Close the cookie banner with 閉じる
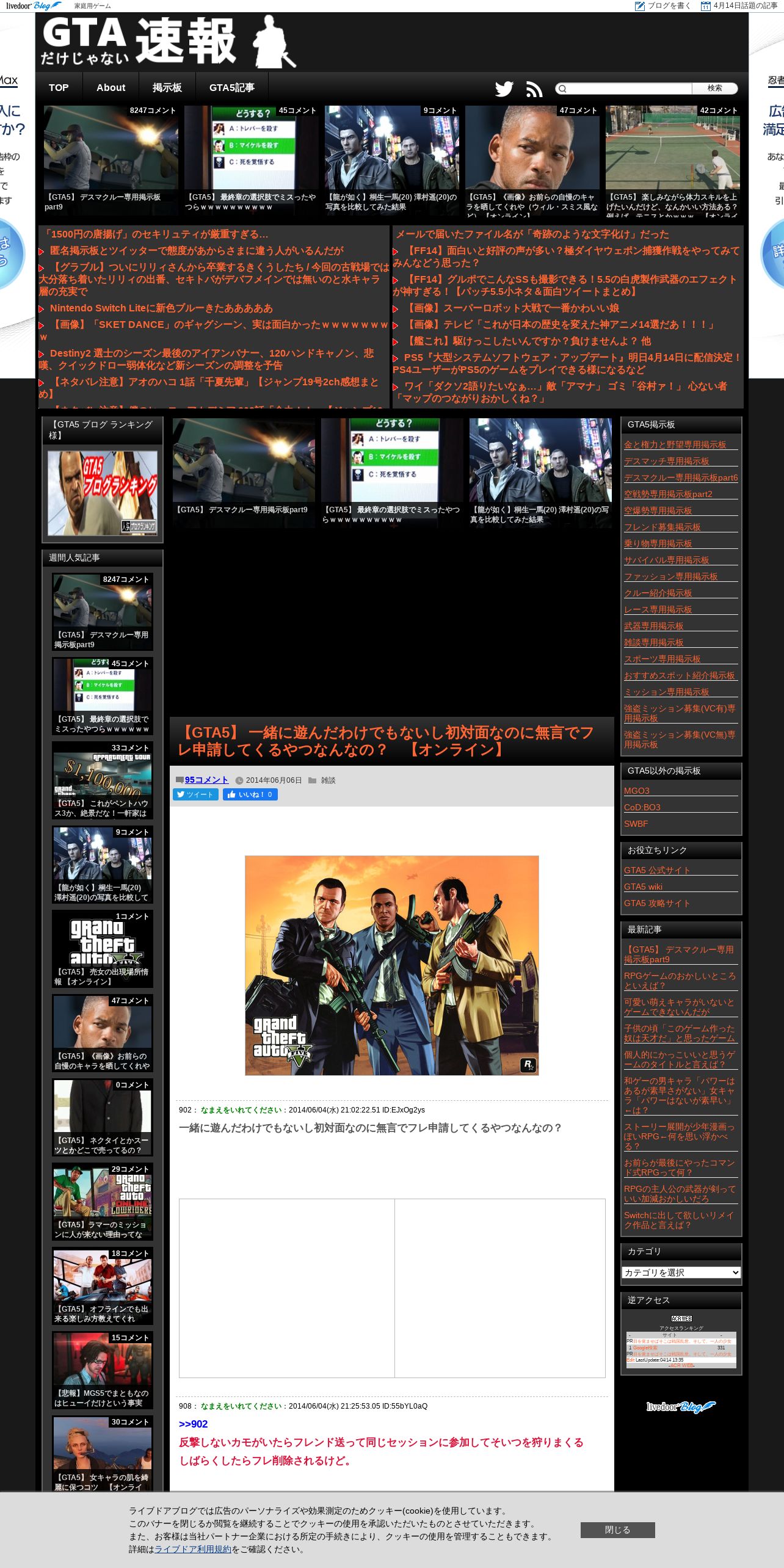The height and width of the screenshot is (1568, 784). (617, 1530)
